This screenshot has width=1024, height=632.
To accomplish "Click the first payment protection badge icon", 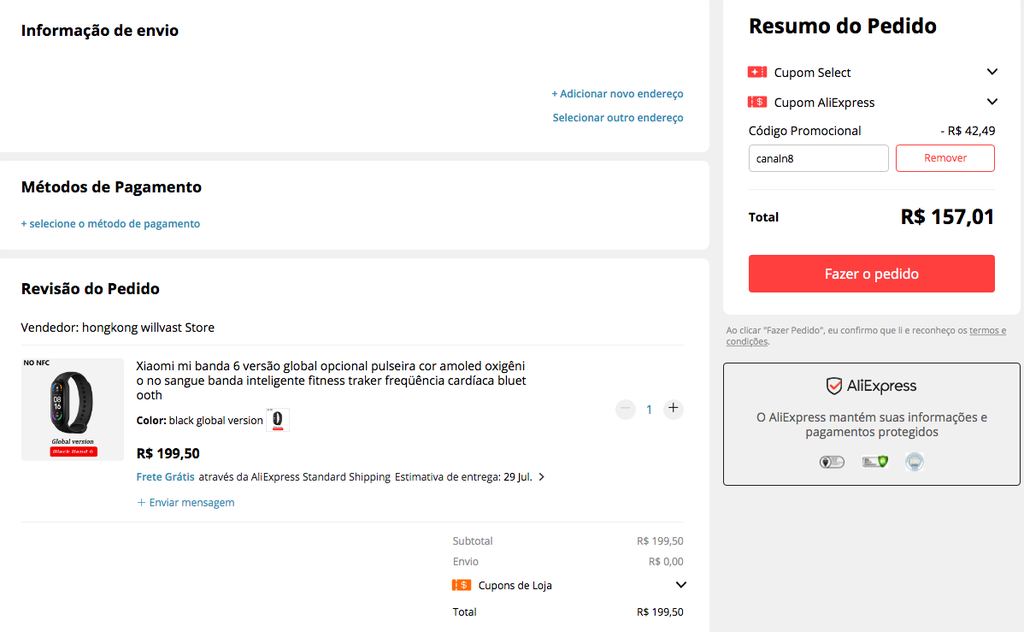I will (x=831, y=462).
